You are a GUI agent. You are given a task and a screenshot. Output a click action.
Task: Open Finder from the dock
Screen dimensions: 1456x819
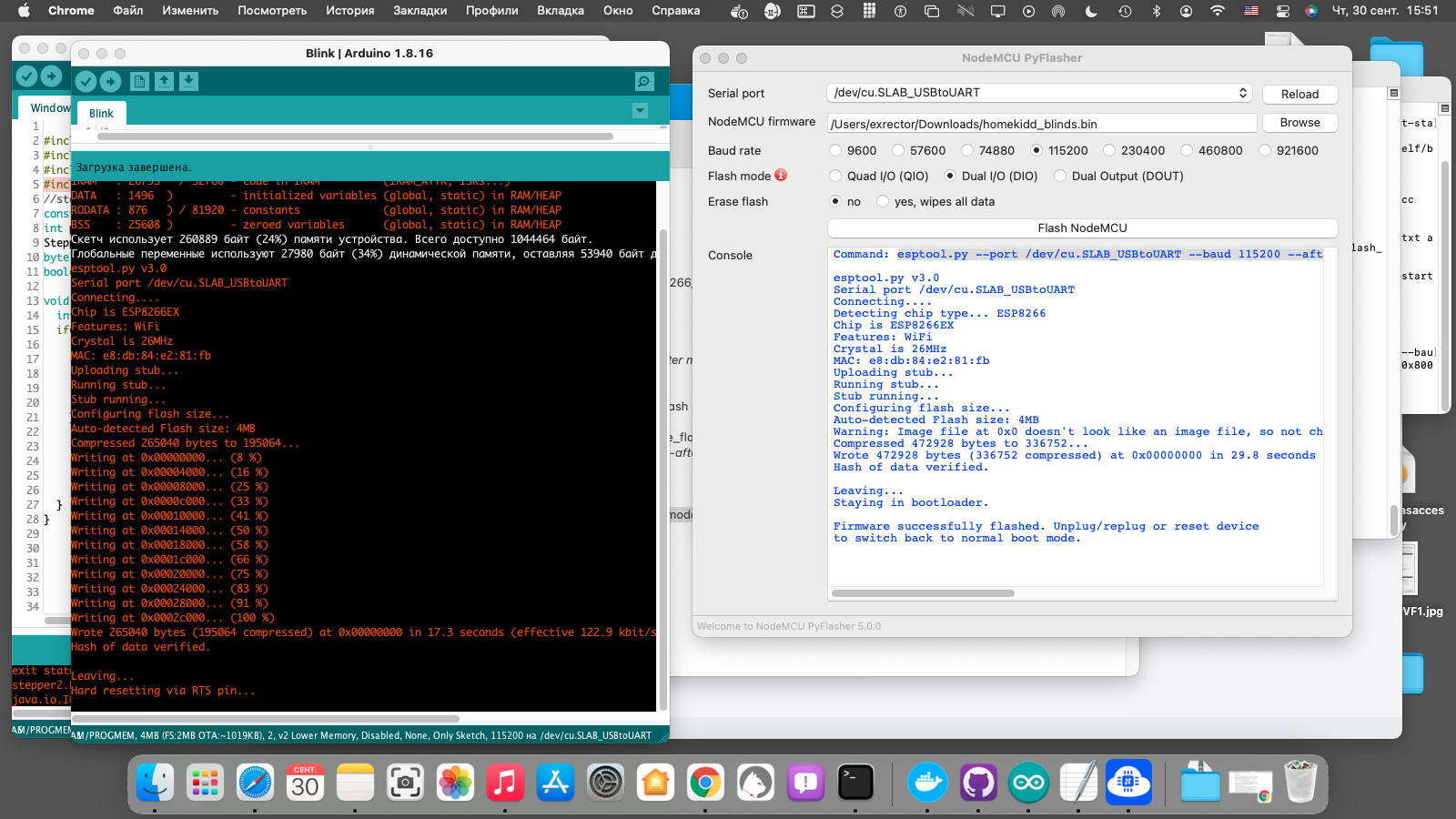[155, 782]
